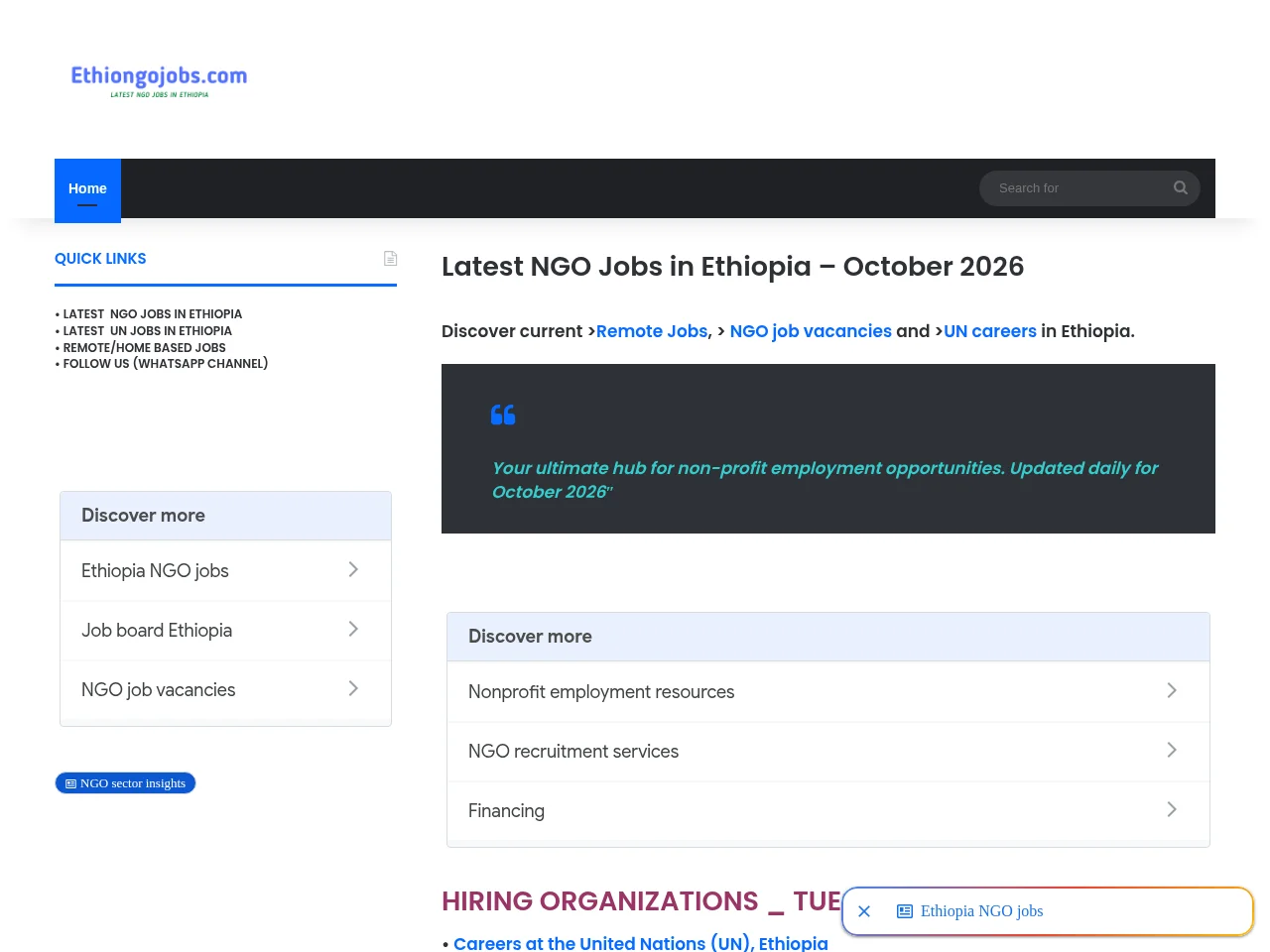The height and width of the screenshot is (952, 1270).
Task: Click the Latest NGO Jobs in Ethiopia title
Action: click(732, 266)
